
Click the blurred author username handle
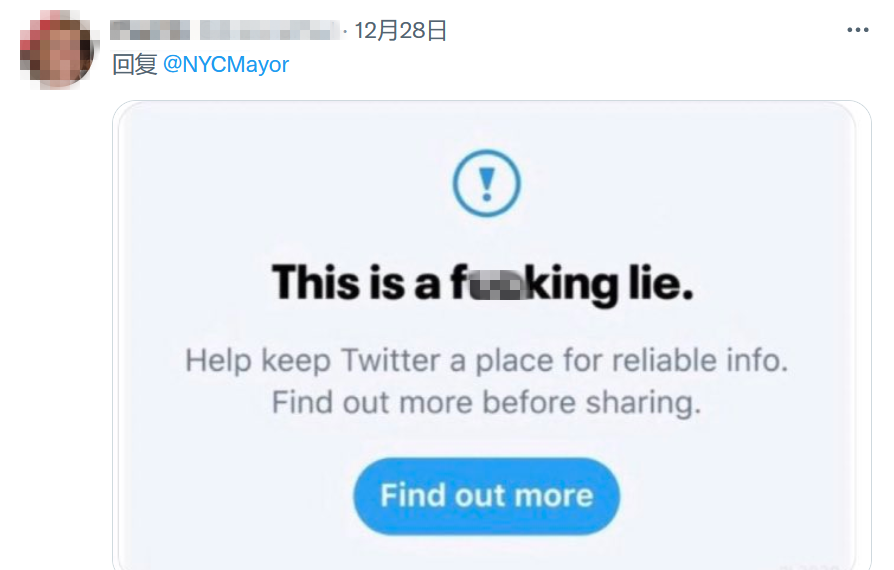[x=268, y=31]
